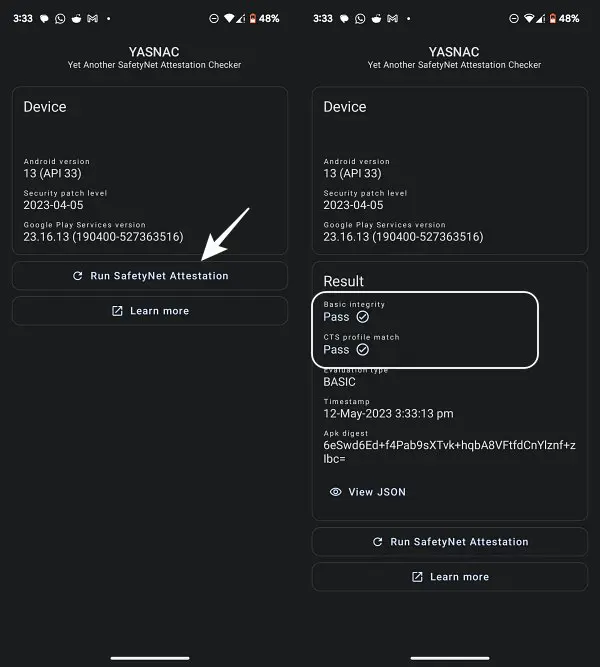
Task: Tap the CTS profile match pass checkmark
Action: (x=363, y=350)
